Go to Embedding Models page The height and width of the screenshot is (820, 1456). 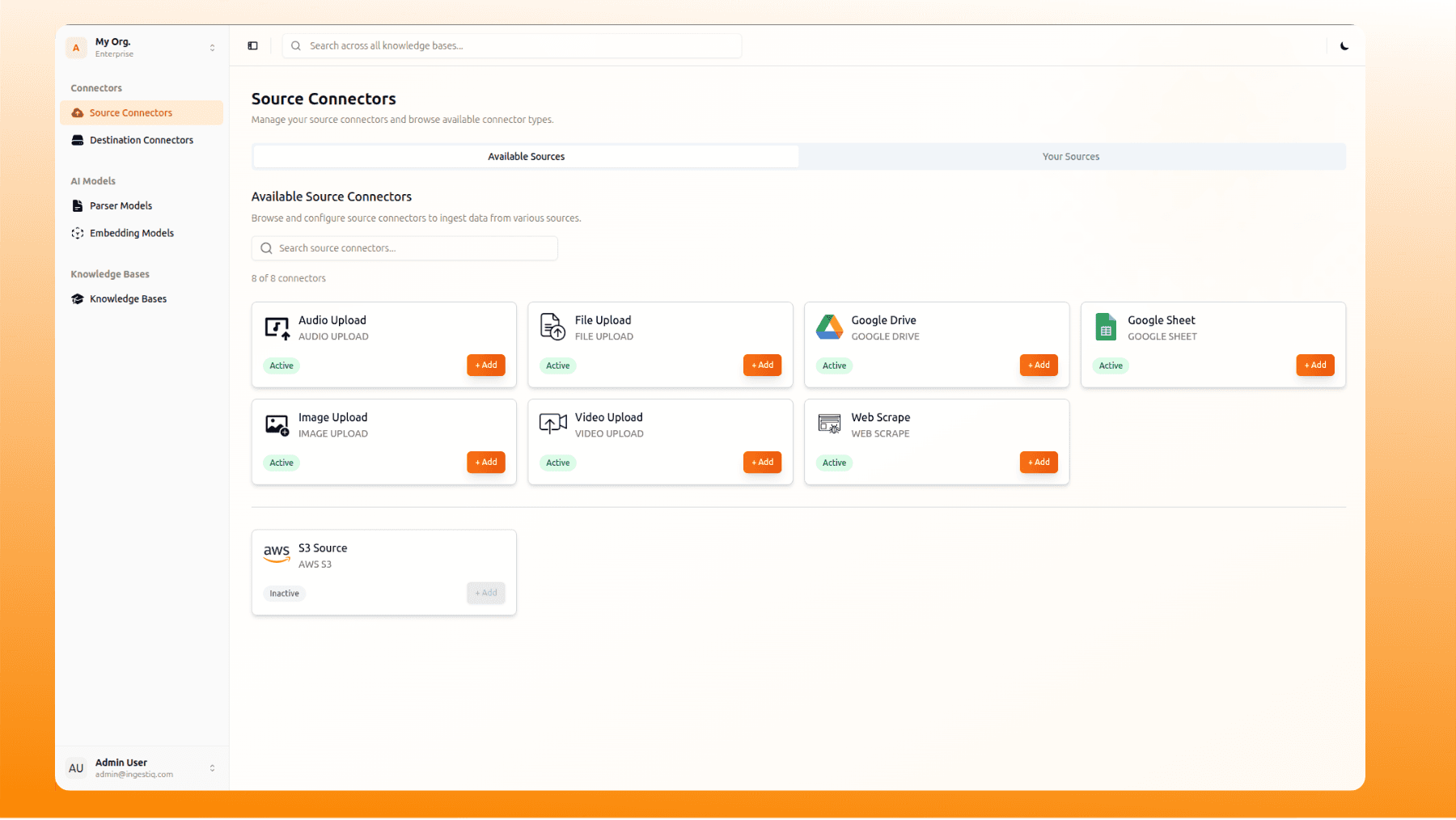[132, 233]
